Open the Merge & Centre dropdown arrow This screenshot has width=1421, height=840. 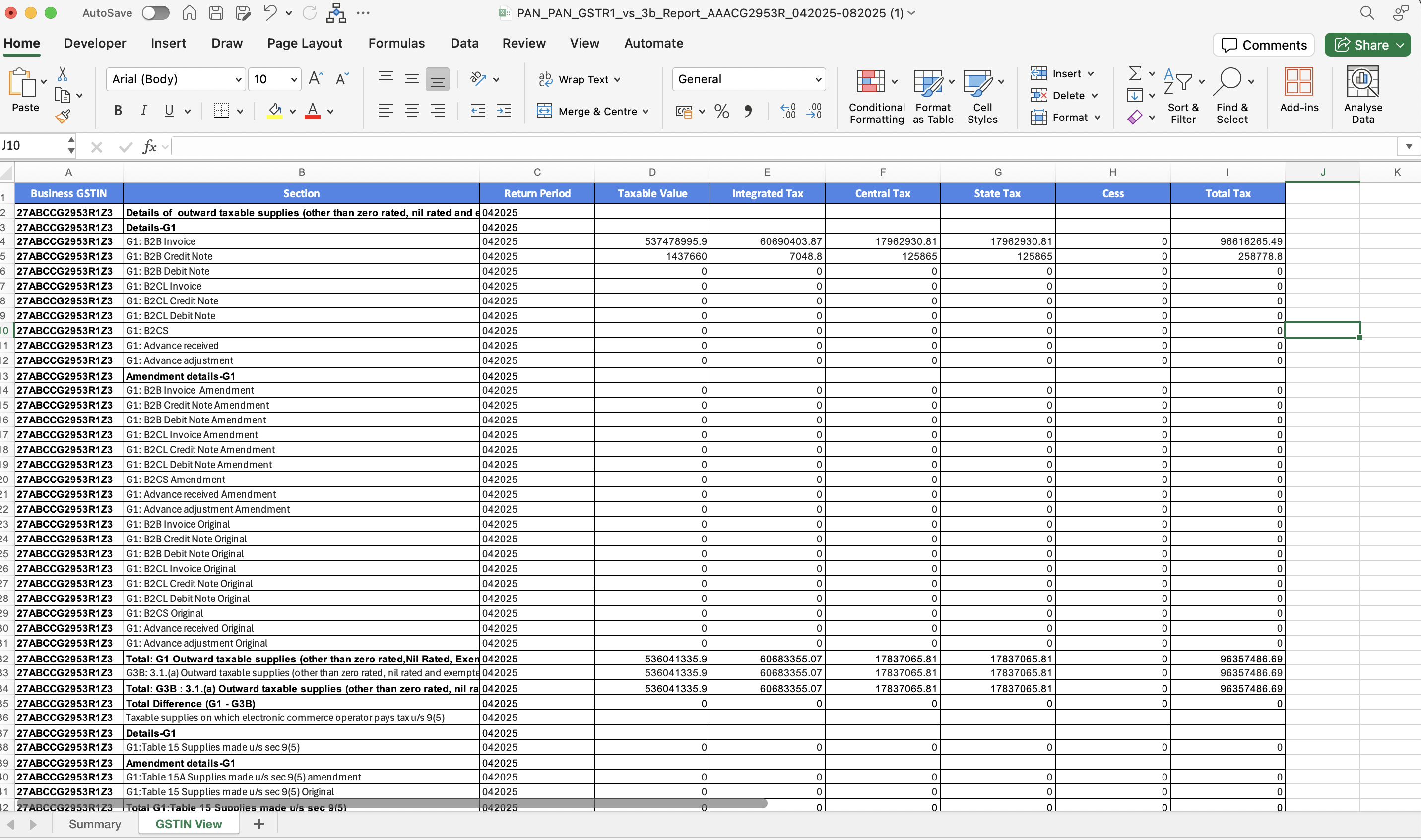tap(646, 112)
